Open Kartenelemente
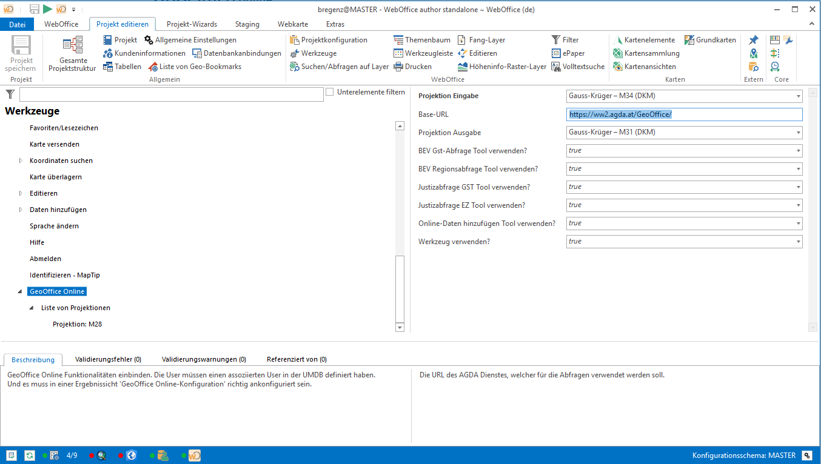Screen dimensions: 821x464 644,40
